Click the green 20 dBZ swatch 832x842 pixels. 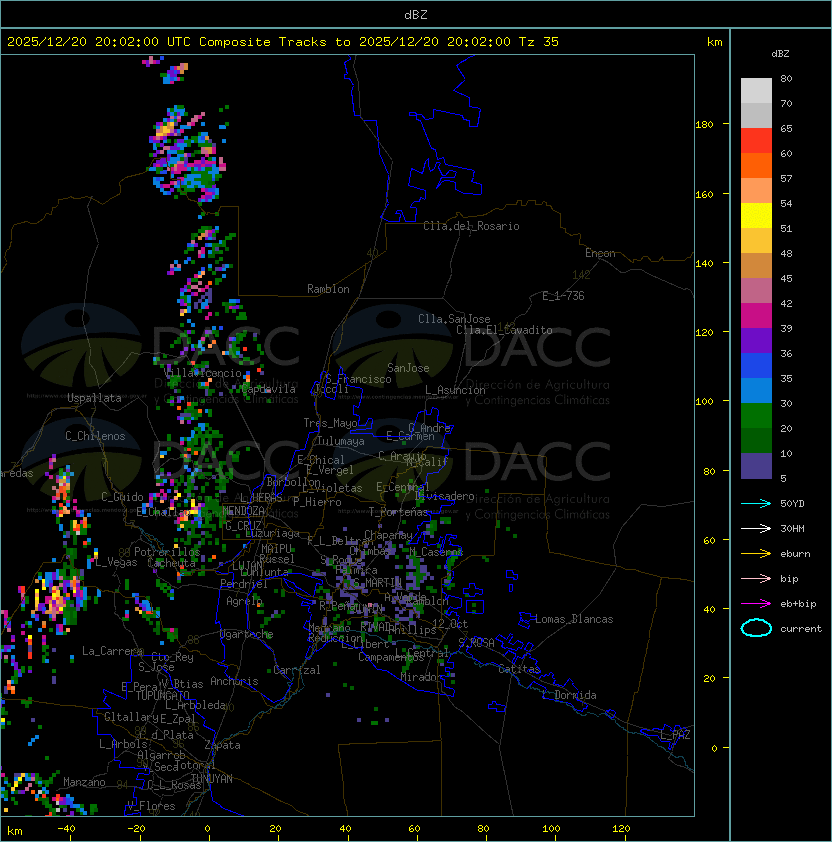tap(756, 416)
